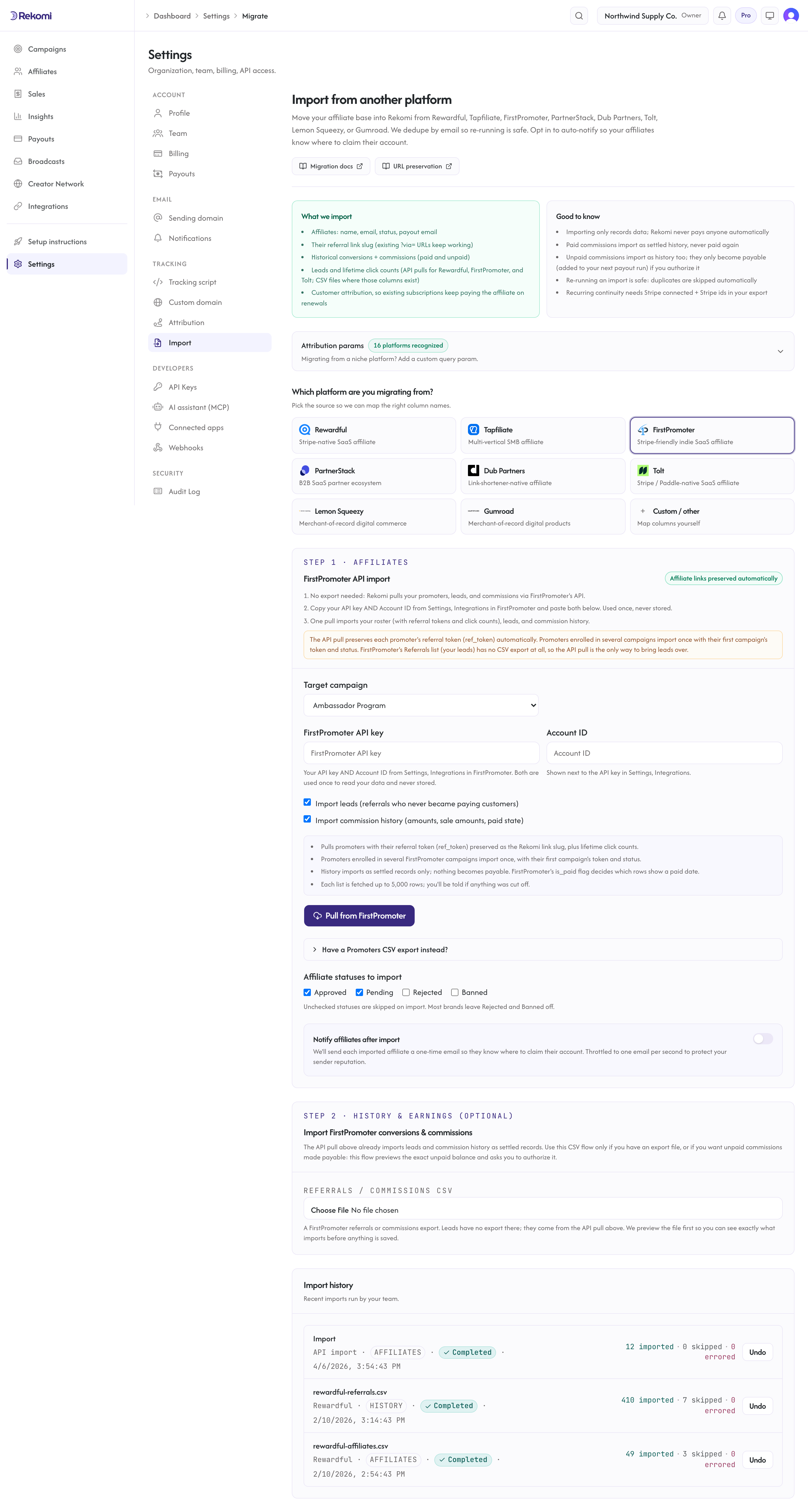Screen dimensions: 808x1512
Task: Open notifications bell in header
Action: point(722,16)
